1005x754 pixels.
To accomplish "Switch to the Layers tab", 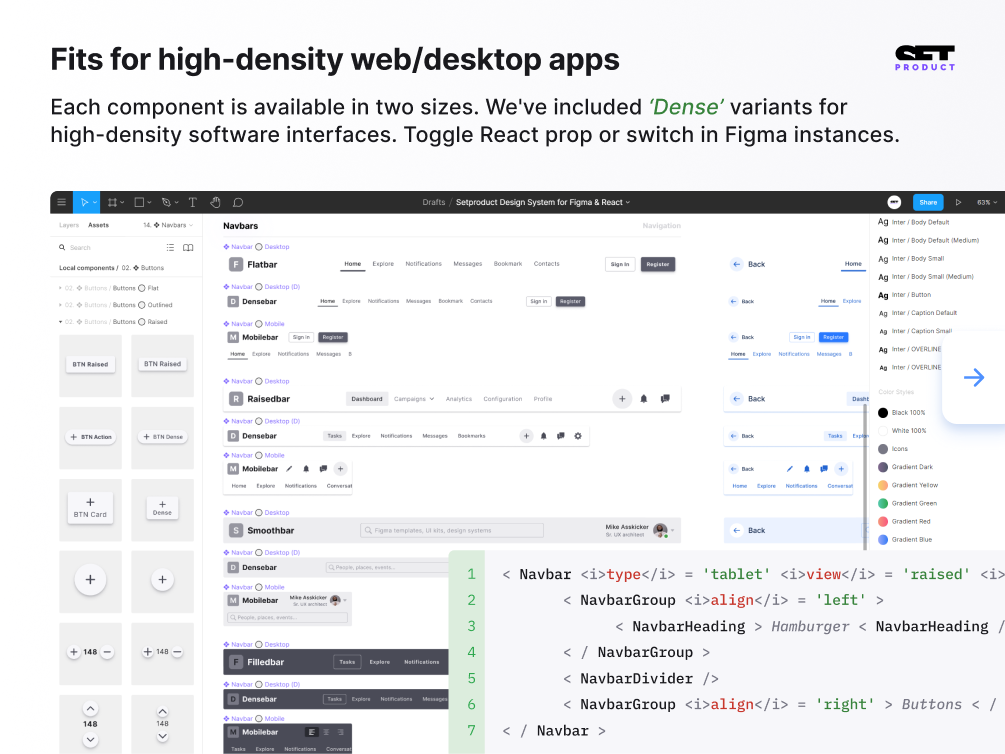I will pyautogui.click(x=69, y=225).
